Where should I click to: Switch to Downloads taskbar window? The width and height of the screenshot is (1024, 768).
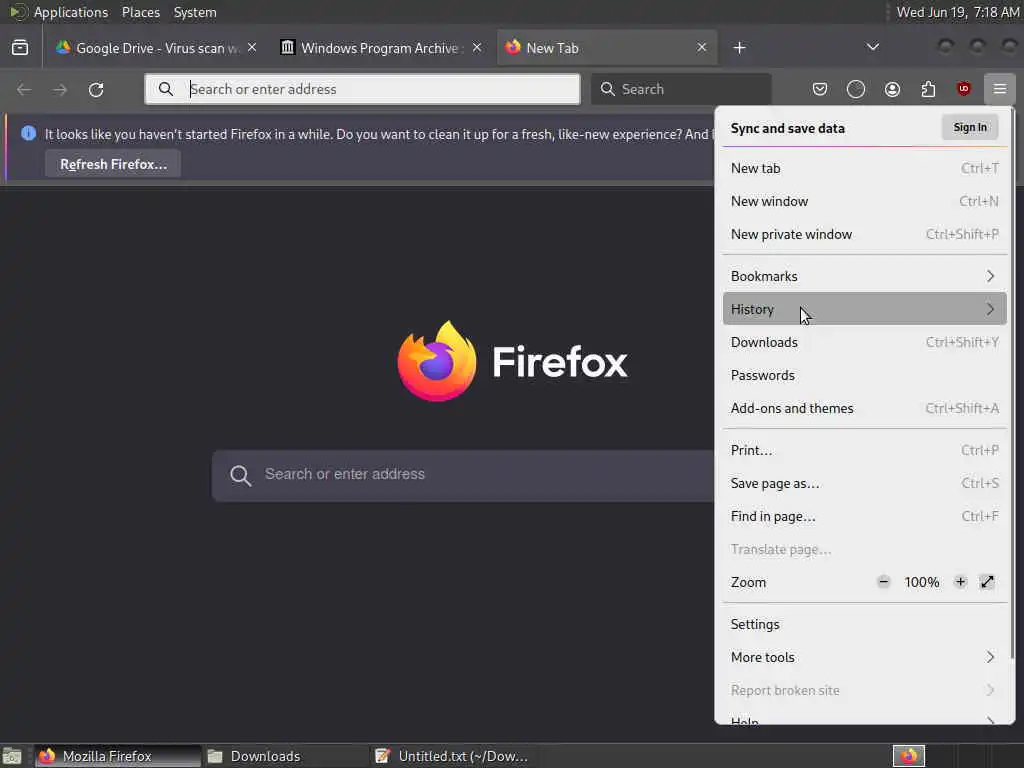(x=285, y=756)
